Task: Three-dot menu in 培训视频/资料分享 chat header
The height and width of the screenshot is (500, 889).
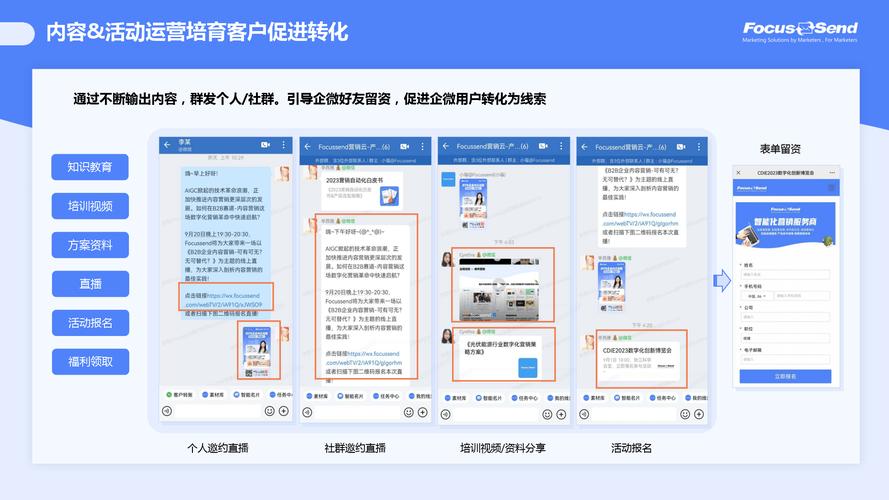Action: coord(561,146)
